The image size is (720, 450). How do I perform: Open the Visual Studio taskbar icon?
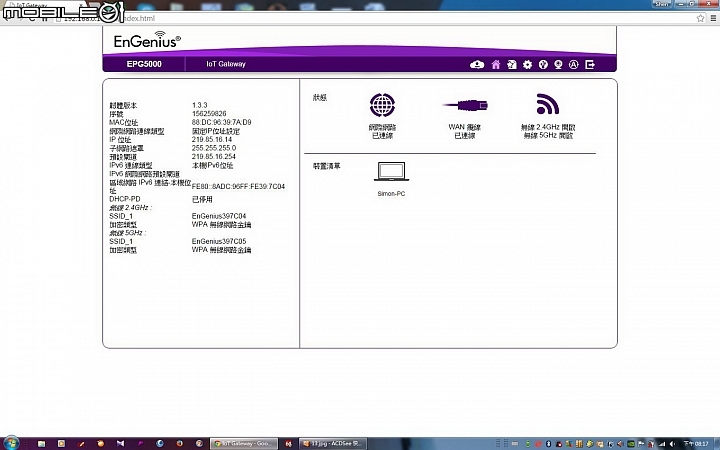pyautogui.click(x=120, y=444)
